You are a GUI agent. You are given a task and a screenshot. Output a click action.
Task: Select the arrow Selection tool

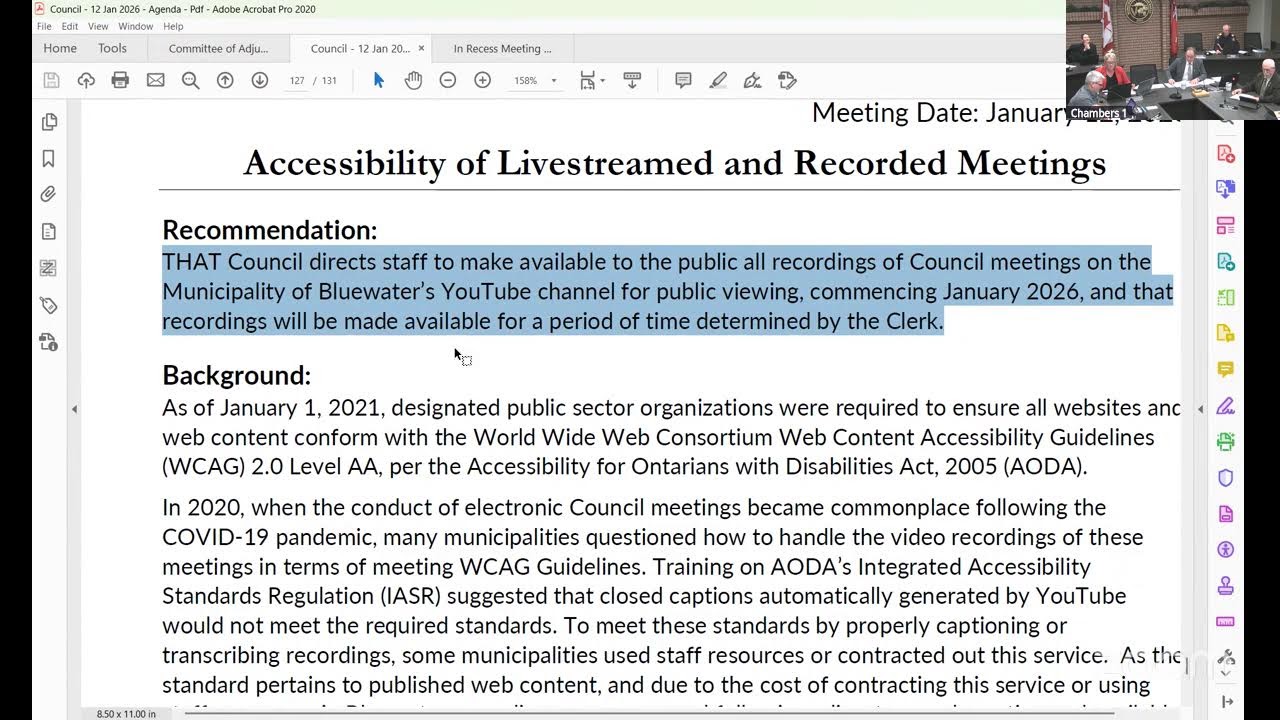click(379, 80)
